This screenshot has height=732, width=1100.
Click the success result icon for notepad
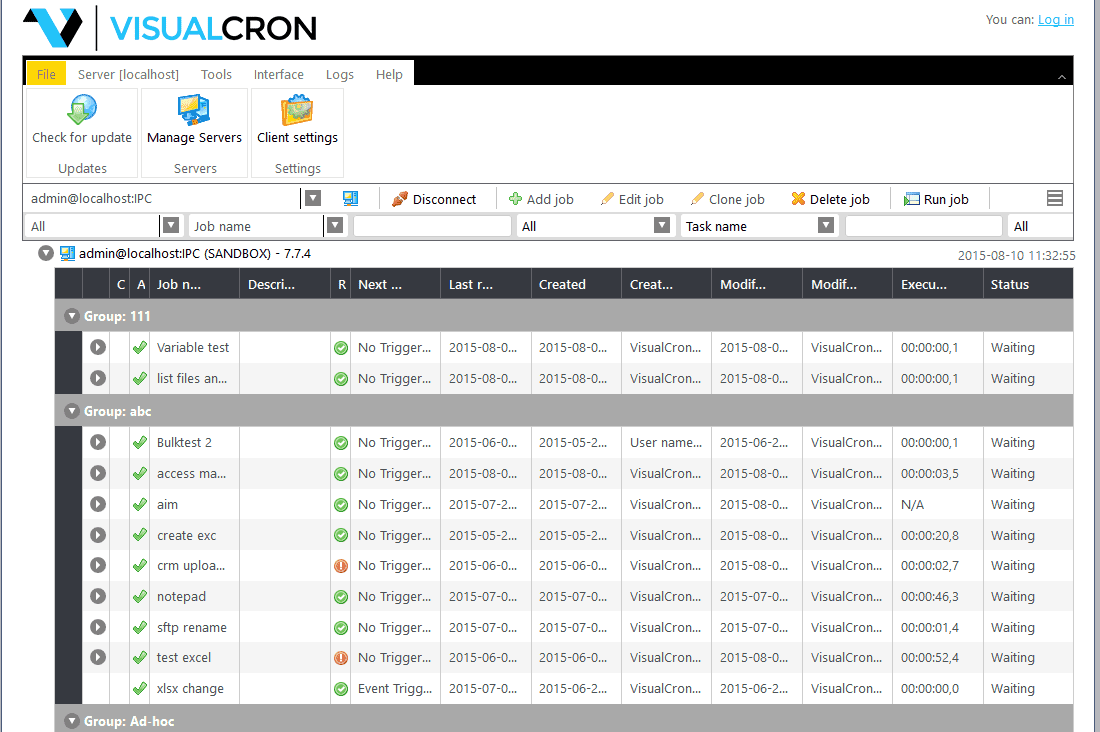pyautogui.click(x=341, y=597)
